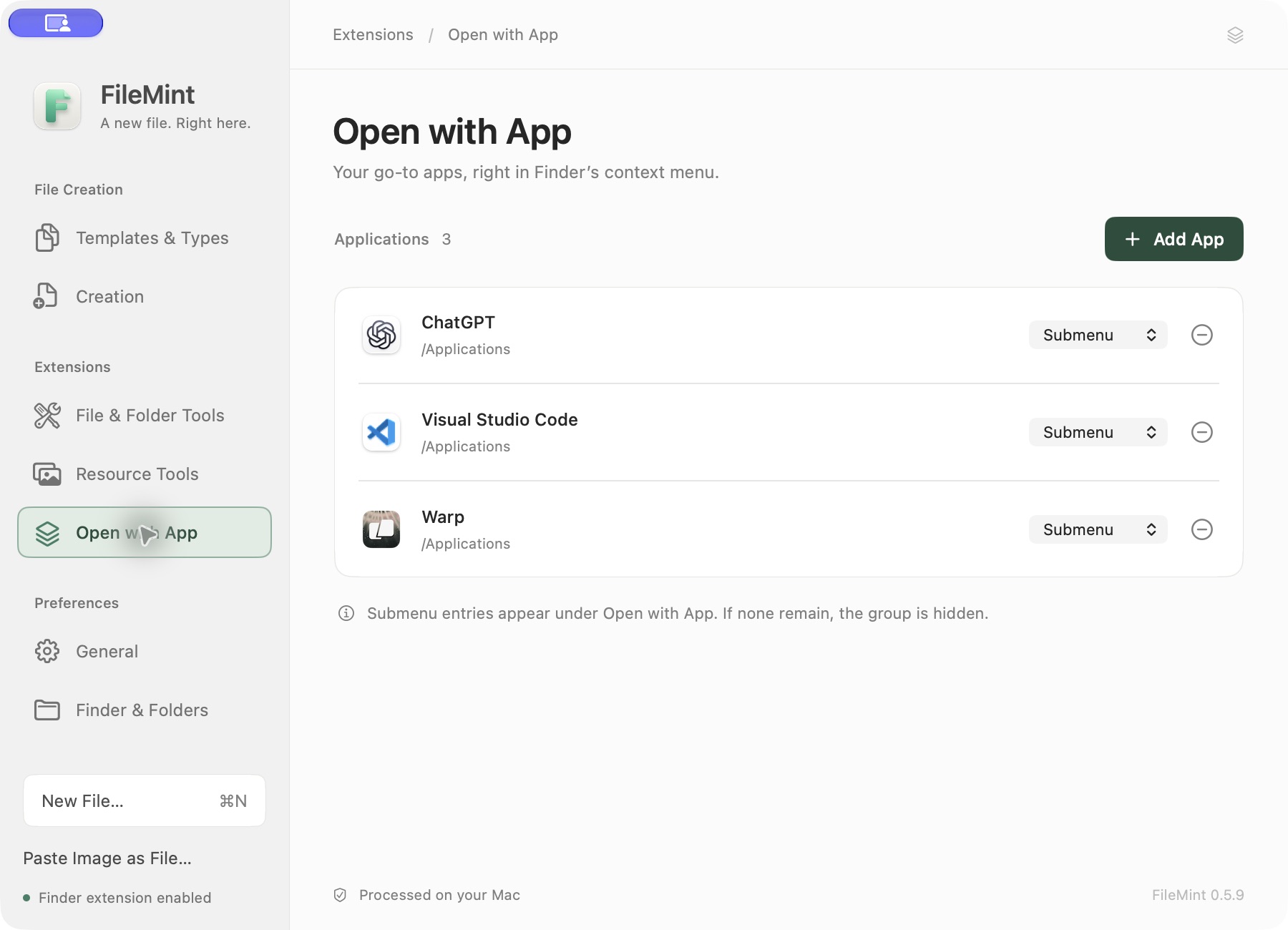Remove ChatGPT with its minus icon

click(1202, 335)
